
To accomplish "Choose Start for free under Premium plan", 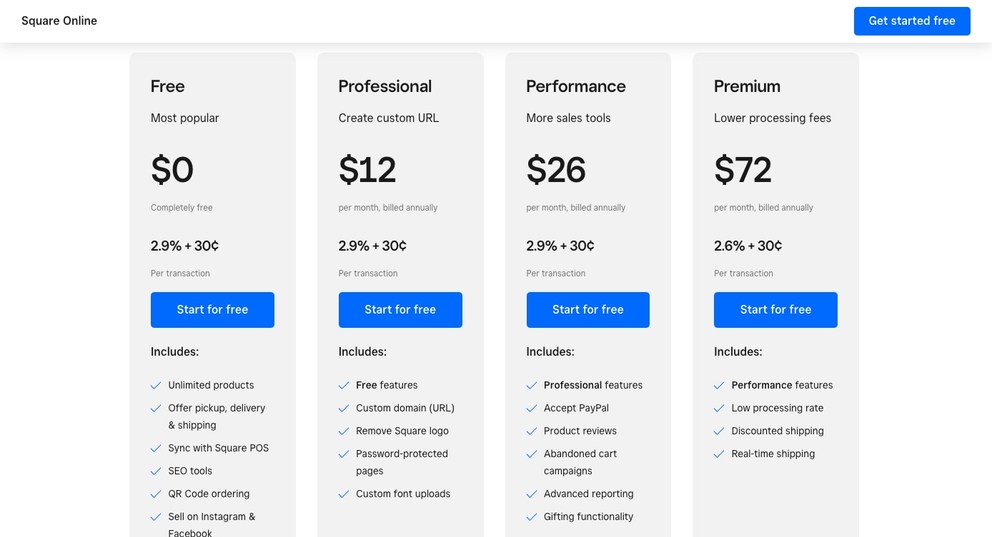I will (775, 310).
